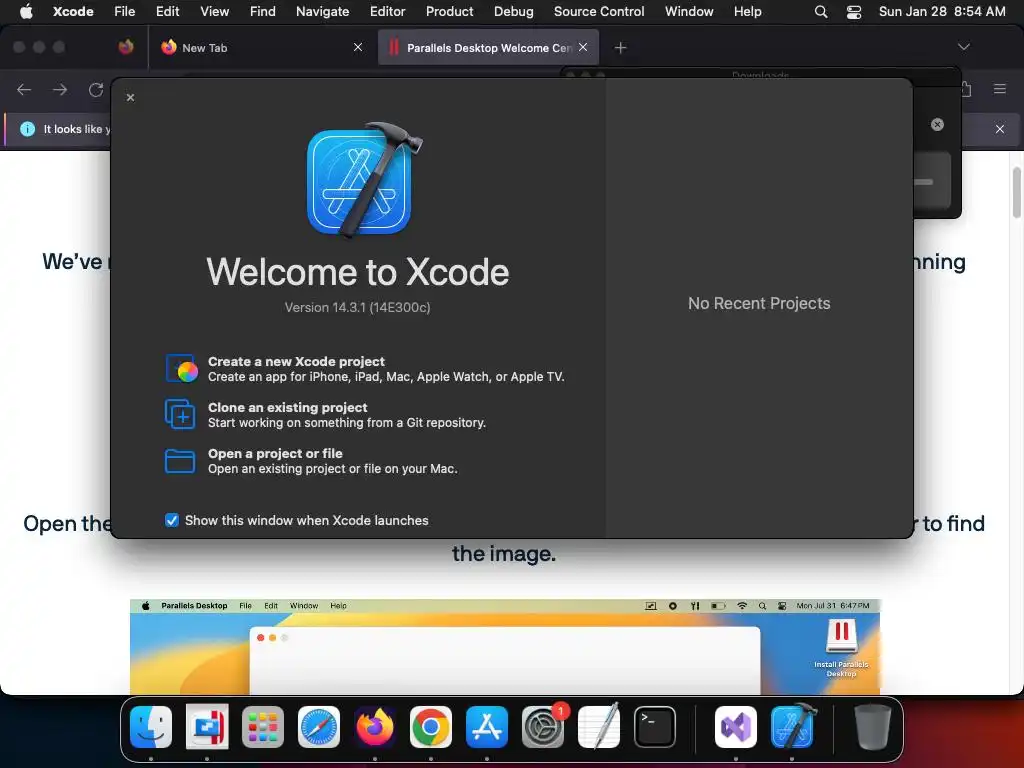Open the Editor menu

387,12
